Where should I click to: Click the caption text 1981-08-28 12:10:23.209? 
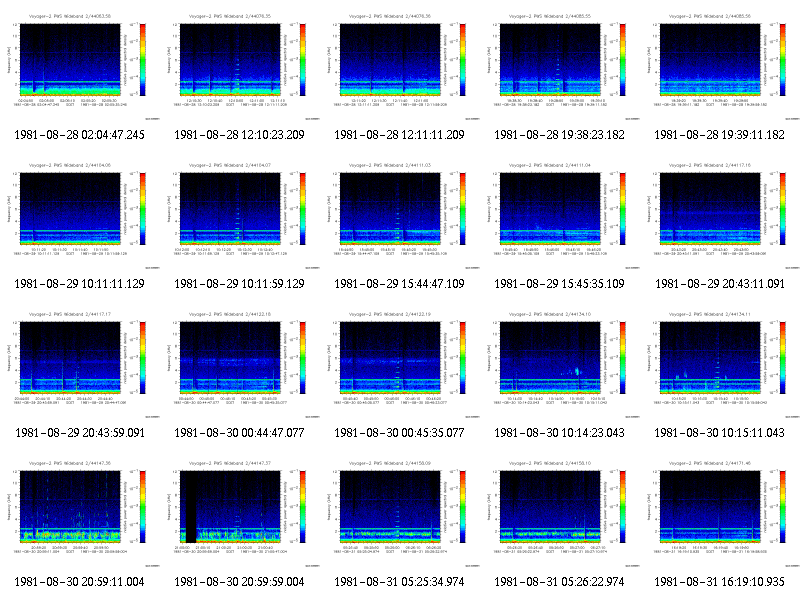pos(239,135)
